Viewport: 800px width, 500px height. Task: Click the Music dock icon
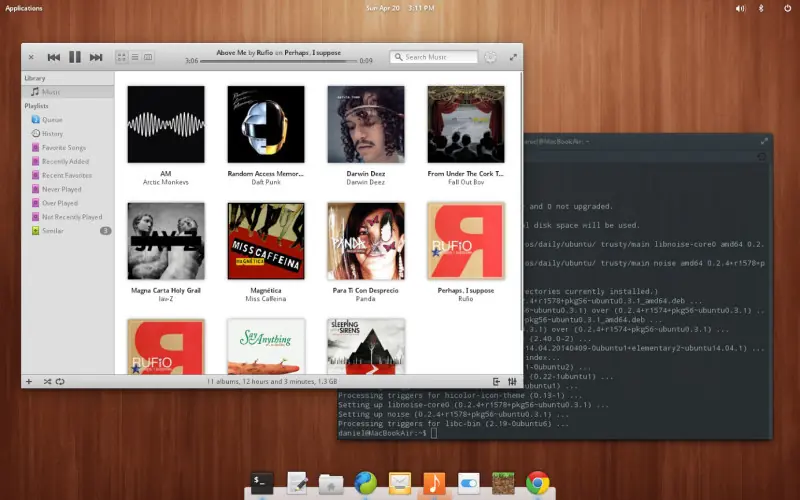pos(434,483)
